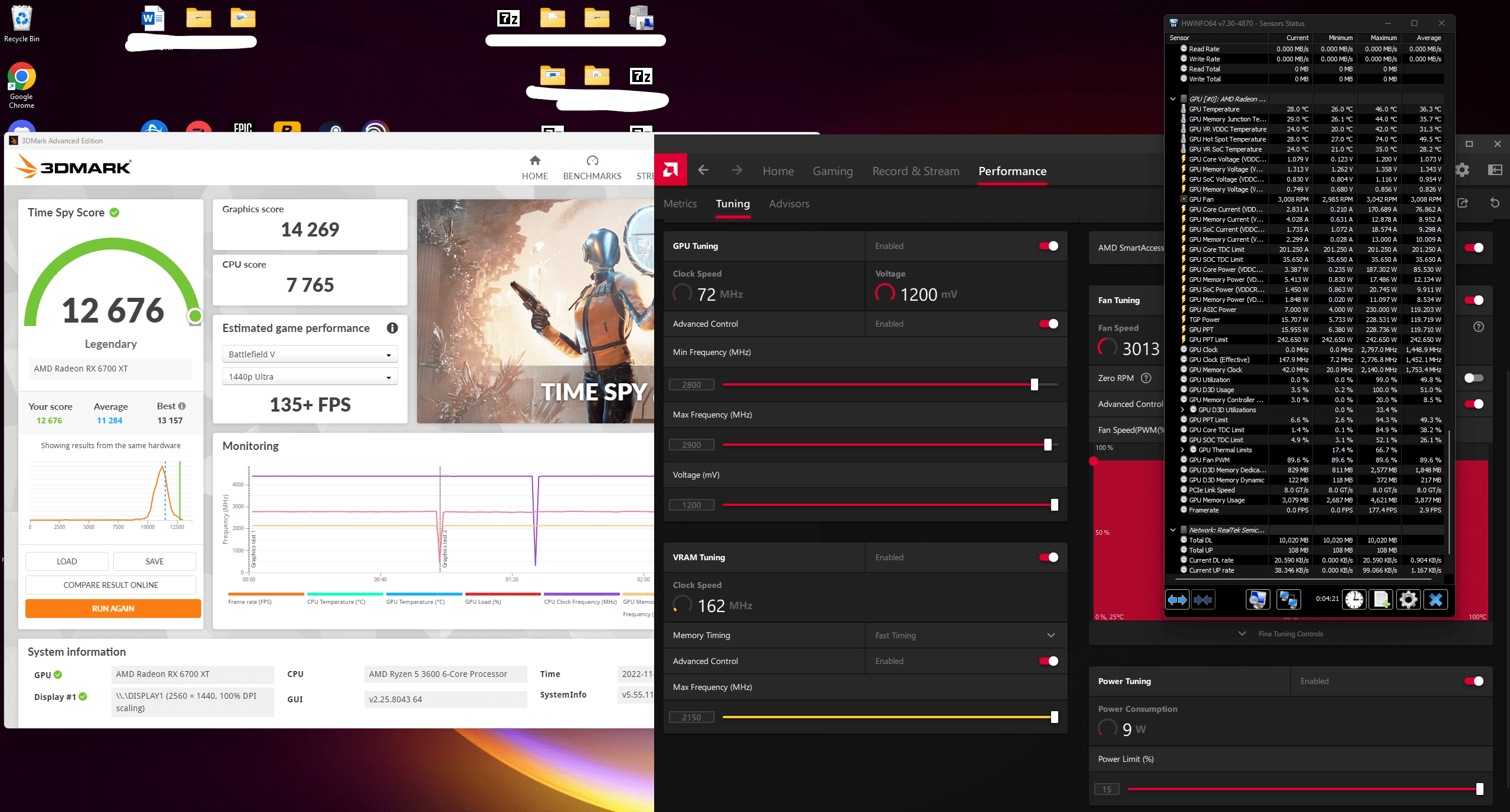Click the HWiNFO monitor with magnifier icon
This screenshot has height=812, width=1510.
(x=1258, y=600)
